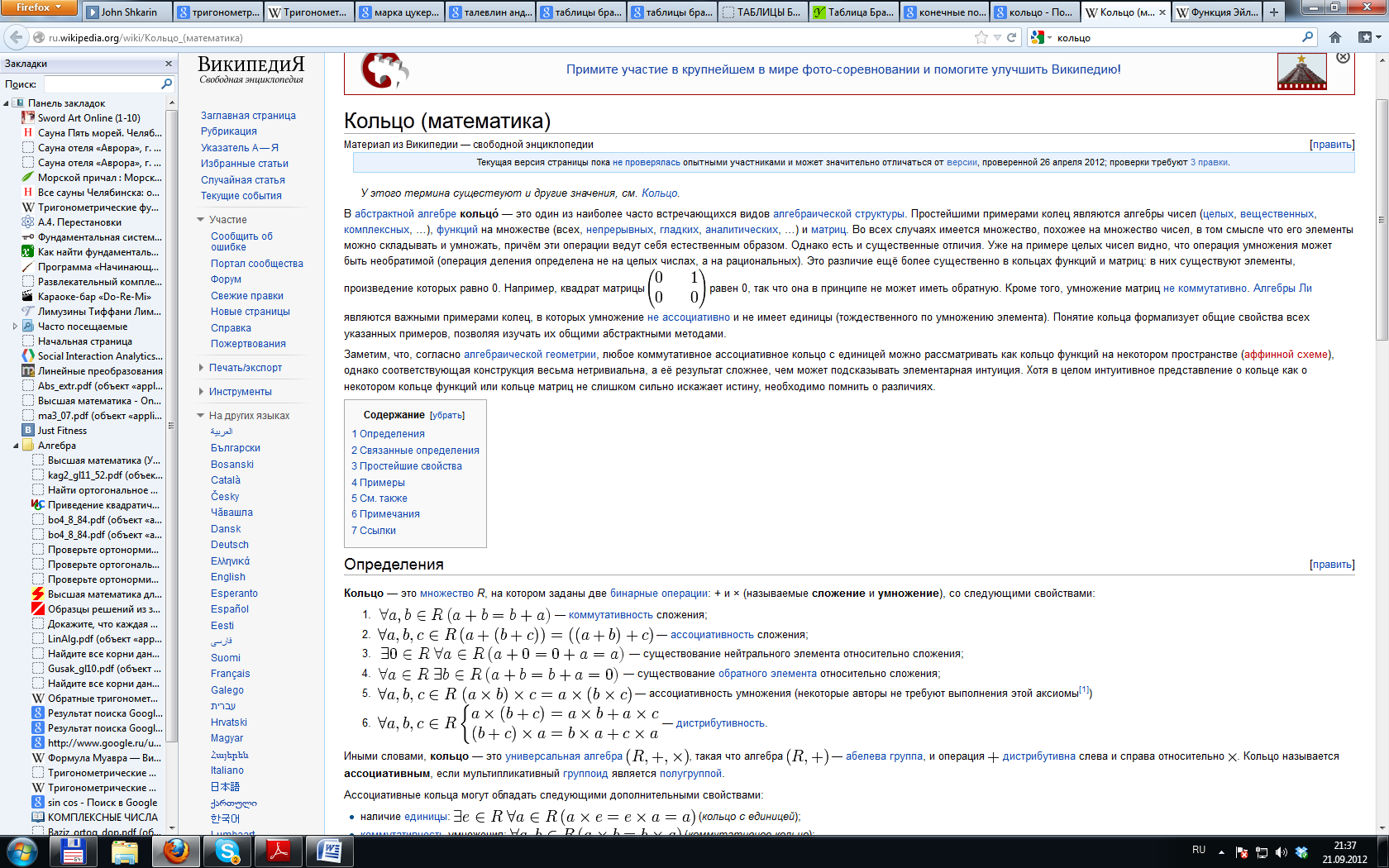Switch to the талевлин анд... tab
The image size is (1389, 868).
point(489,12)
